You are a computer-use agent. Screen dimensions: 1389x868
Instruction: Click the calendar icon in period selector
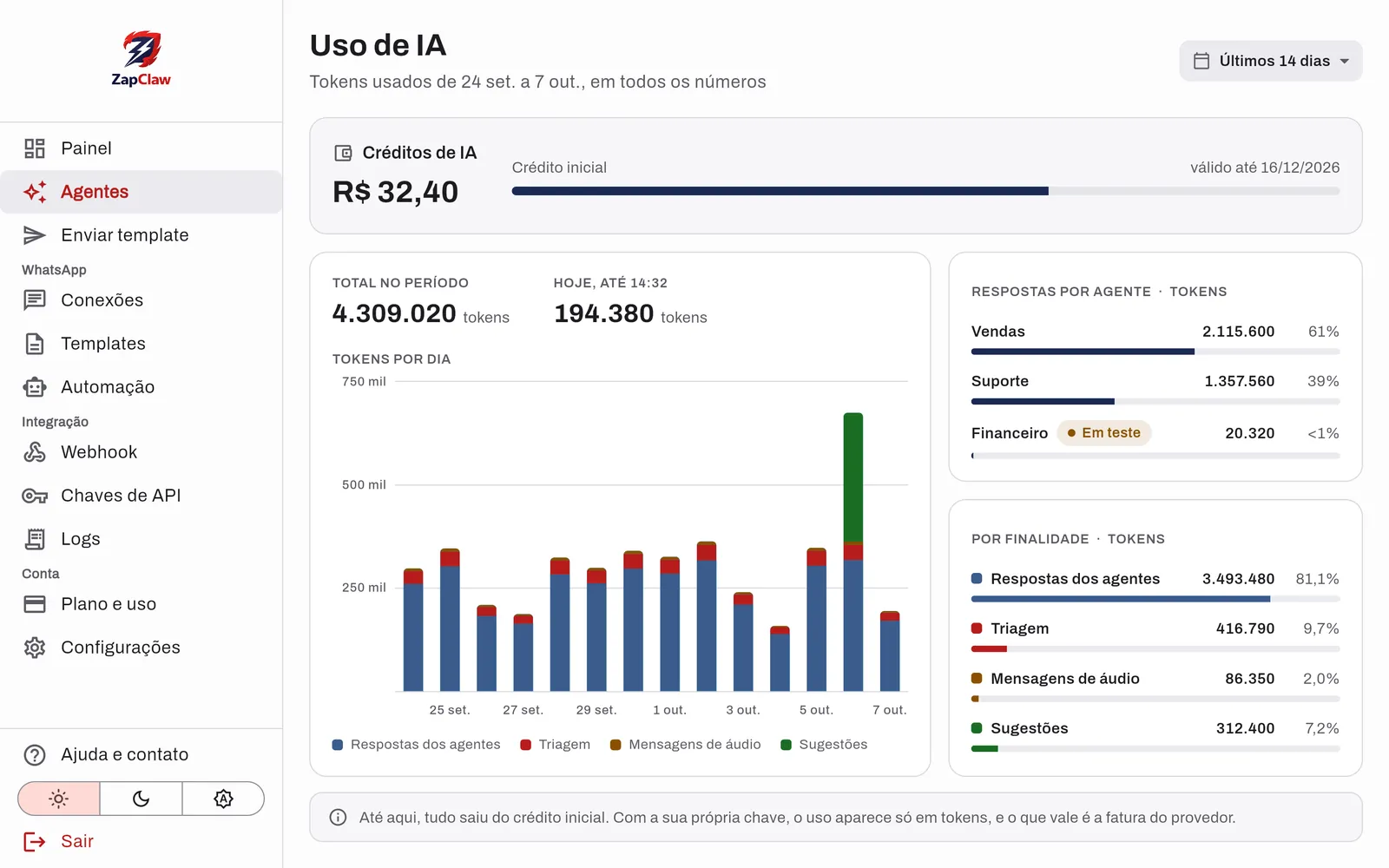[x=1201, y=61]
